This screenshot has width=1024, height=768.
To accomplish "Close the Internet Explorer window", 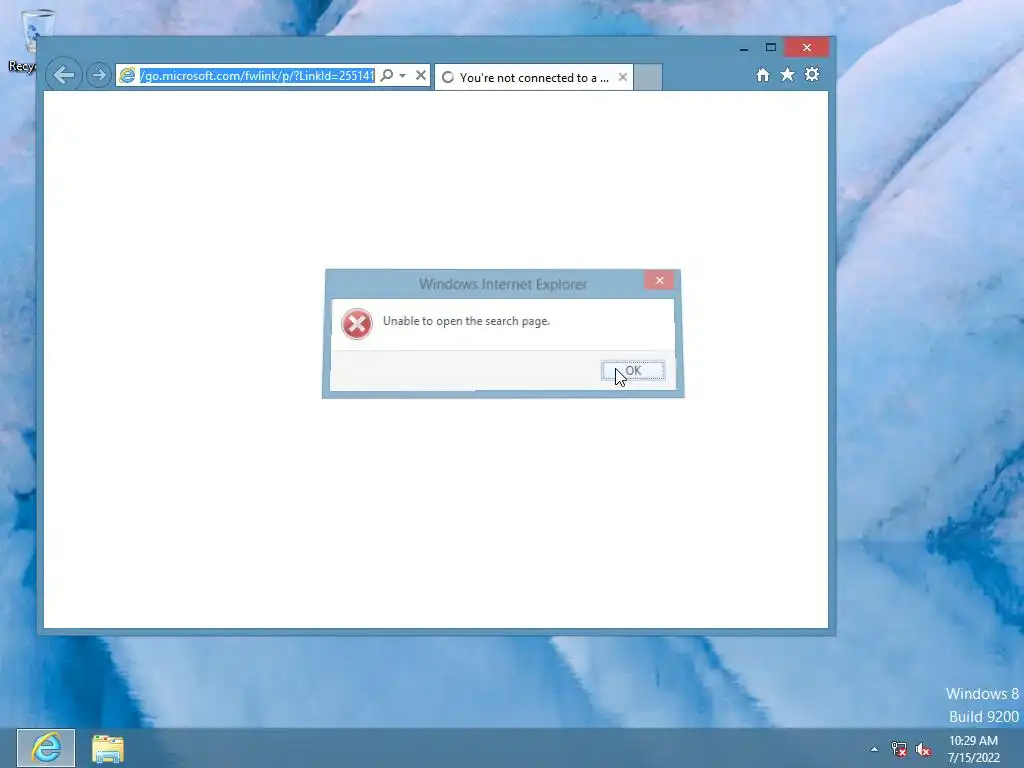I will click(807, 48).
